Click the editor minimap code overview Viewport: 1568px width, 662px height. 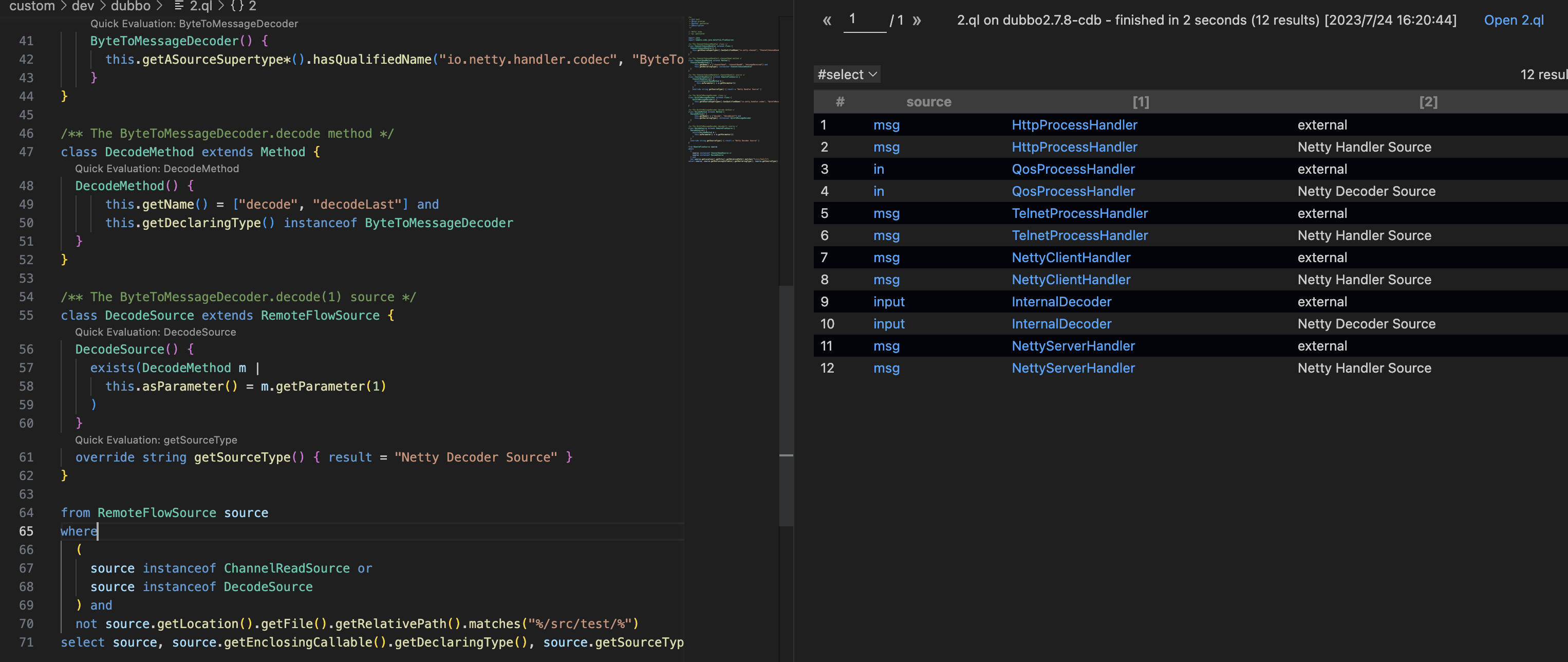click(x=733, y=90)
